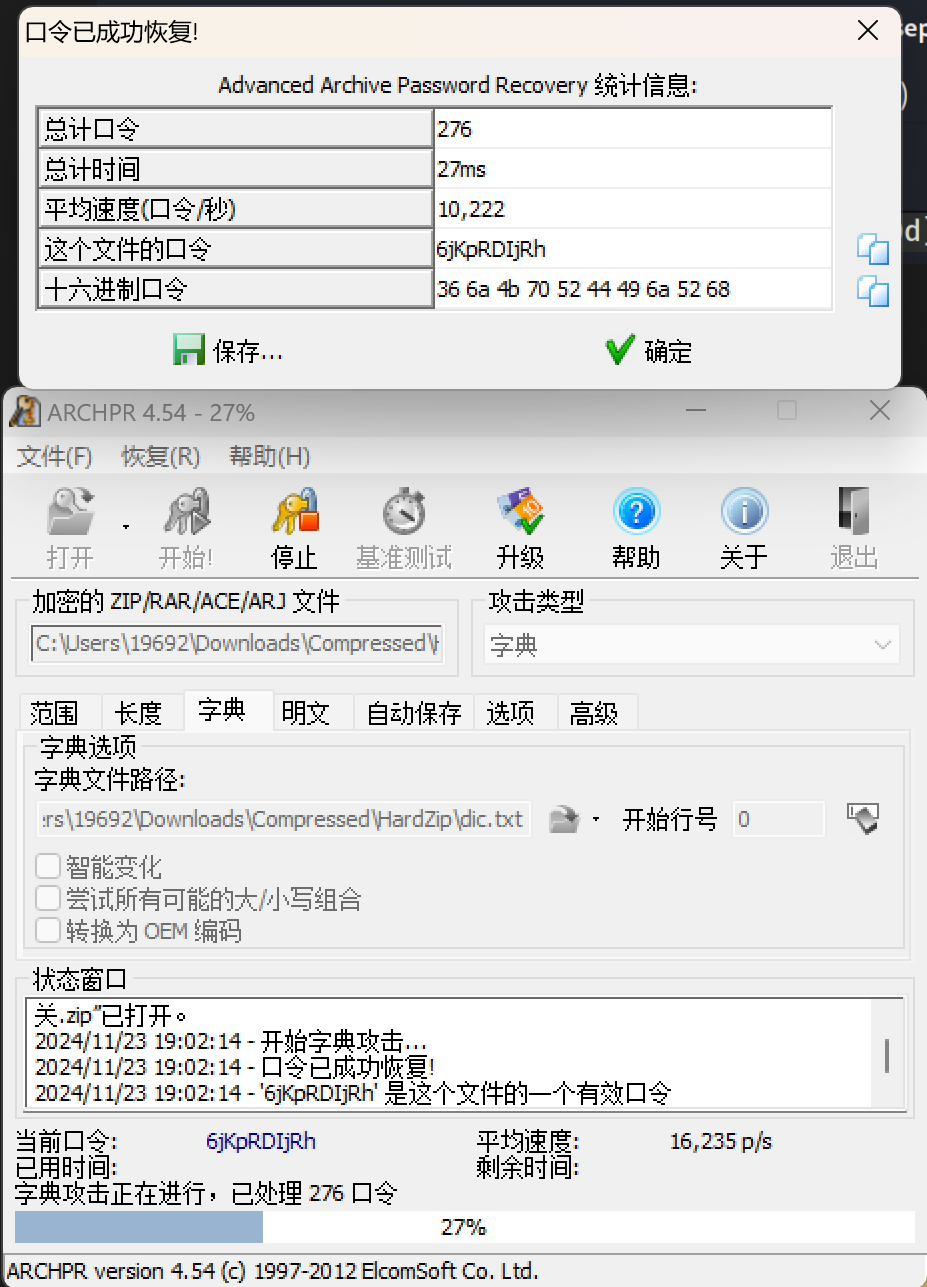Image resolution: width=927 pixels, height=1287 pixels.
Task: Click the 退出 (Exit) door icon
Action: click(853, 512)
